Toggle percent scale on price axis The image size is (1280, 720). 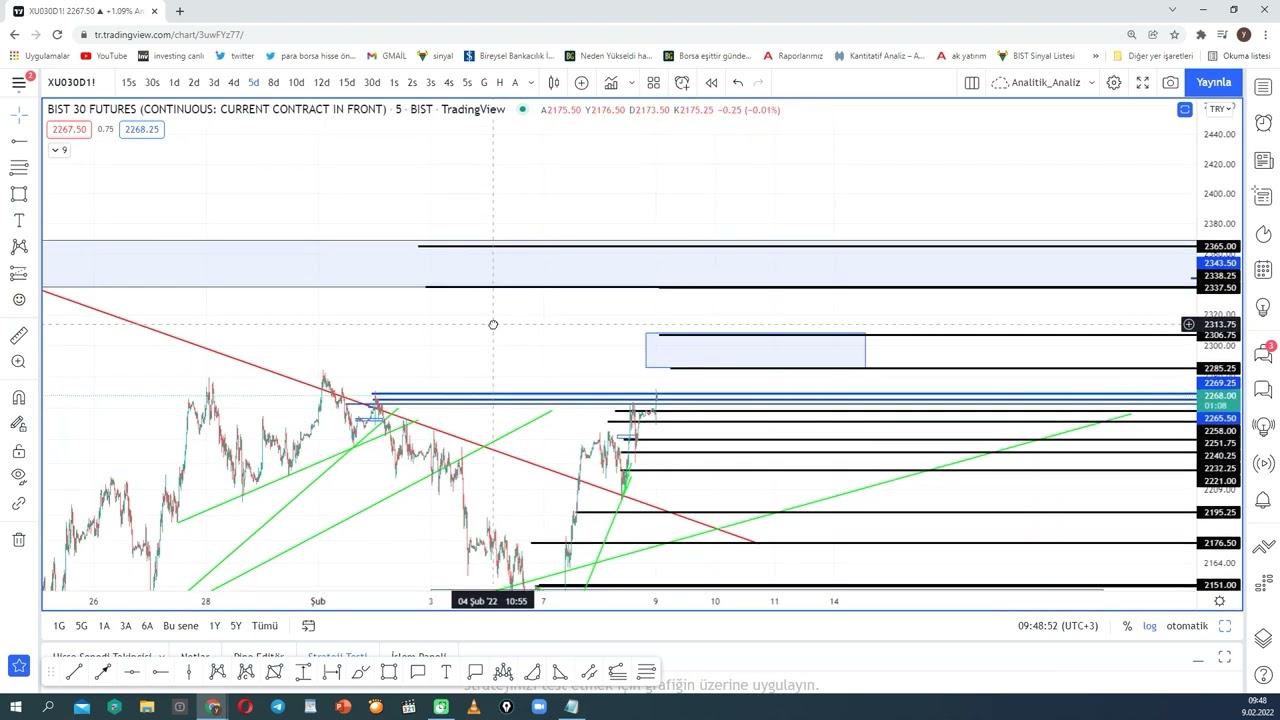1127,626
